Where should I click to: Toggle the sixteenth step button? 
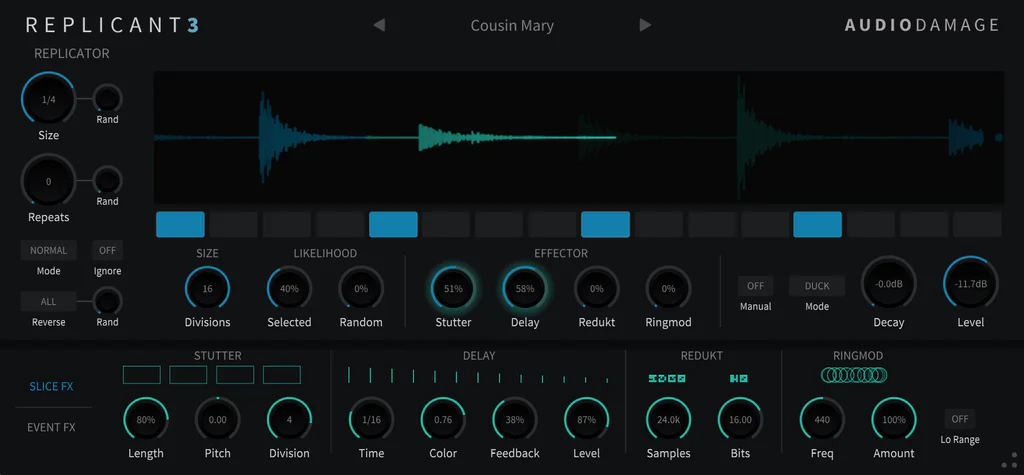(977, 224)
